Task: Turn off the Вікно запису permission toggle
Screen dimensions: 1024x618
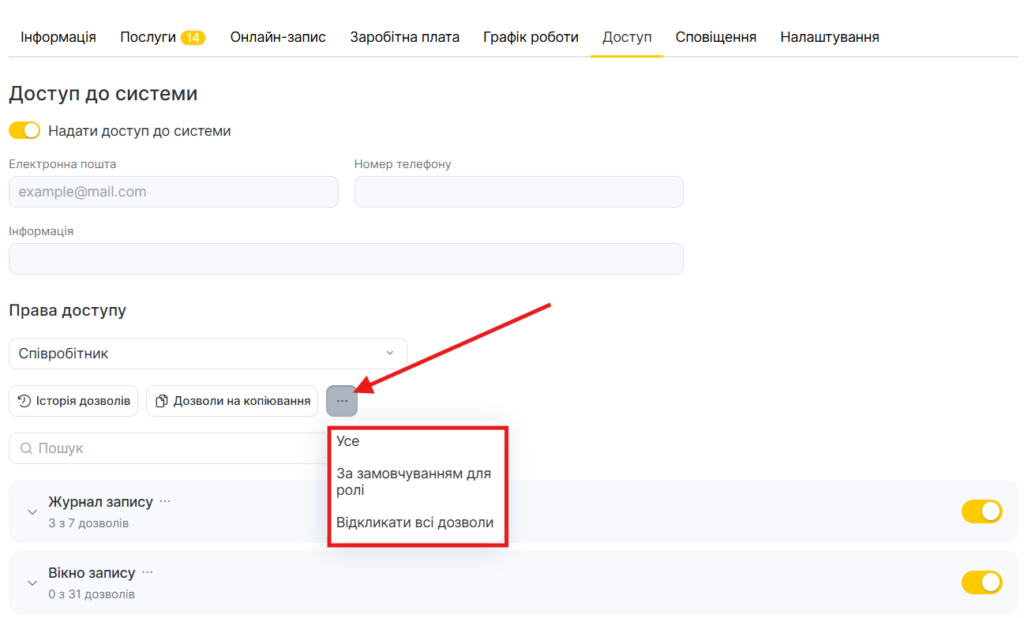Action: pos(981,582)
